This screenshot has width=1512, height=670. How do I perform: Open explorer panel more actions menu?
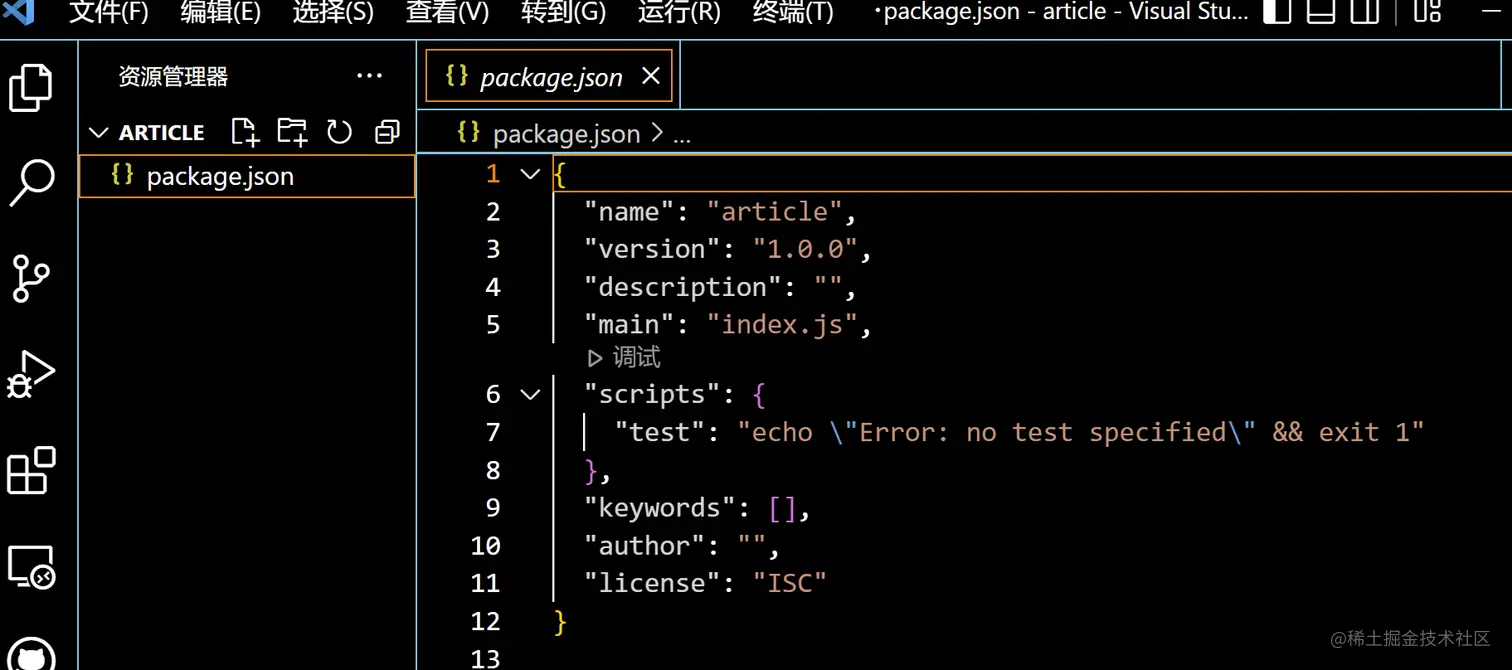tap(369, 76)
